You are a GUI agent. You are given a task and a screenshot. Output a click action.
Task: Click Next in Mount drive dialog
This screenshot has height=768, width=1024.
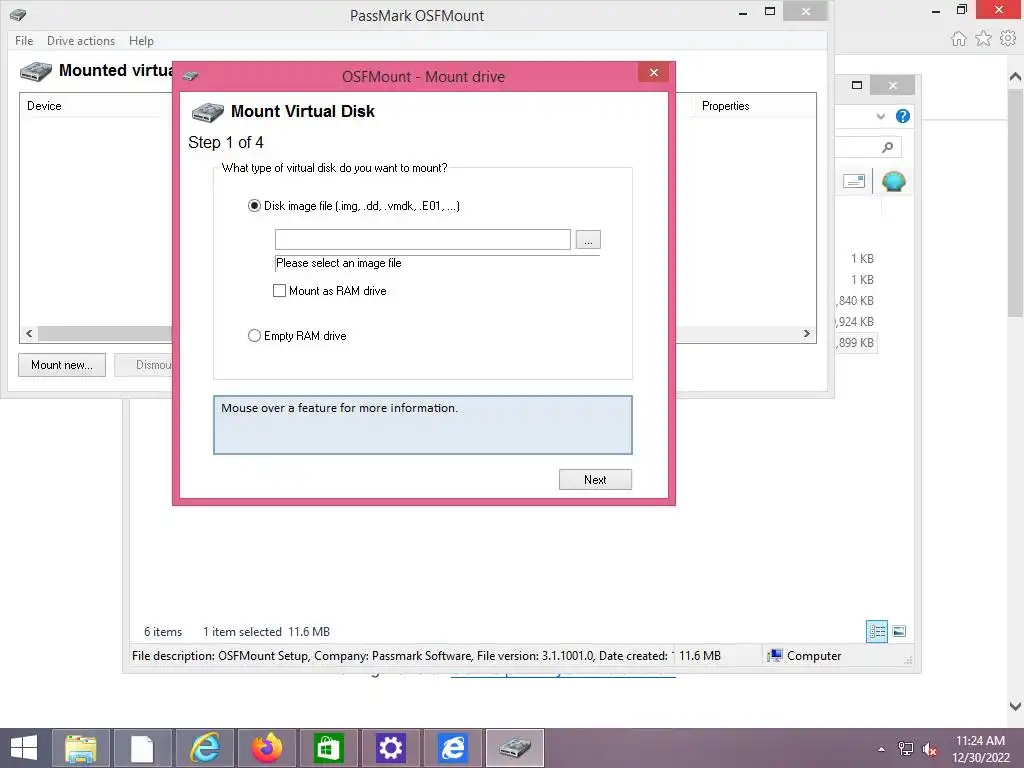pyautogui.click(x=595, y=479)
